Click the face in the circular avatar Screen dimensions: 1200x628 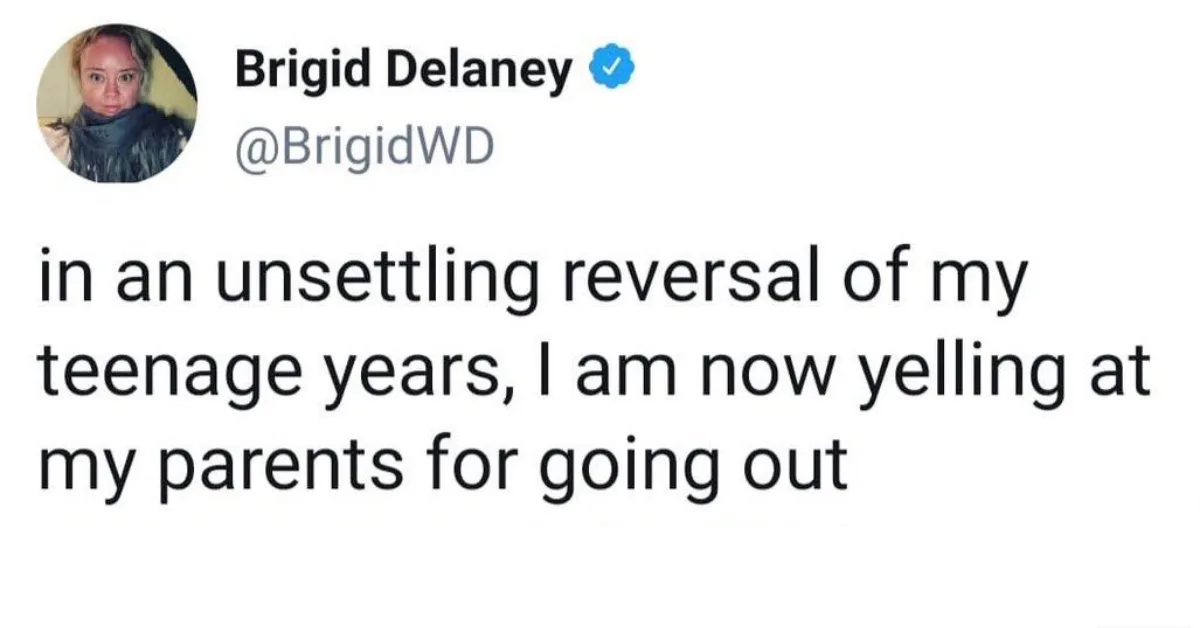click(x=99, y=77)
